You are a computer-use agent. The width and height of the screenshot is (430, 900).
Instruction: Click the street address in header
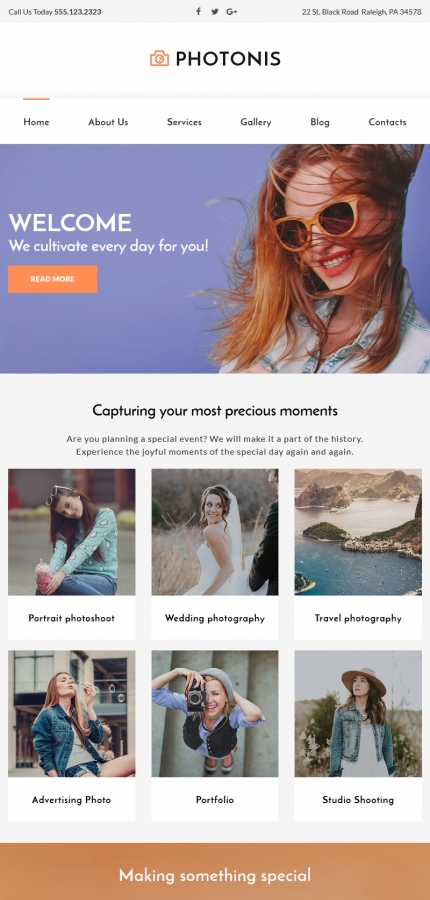click(x=362, y=11)
